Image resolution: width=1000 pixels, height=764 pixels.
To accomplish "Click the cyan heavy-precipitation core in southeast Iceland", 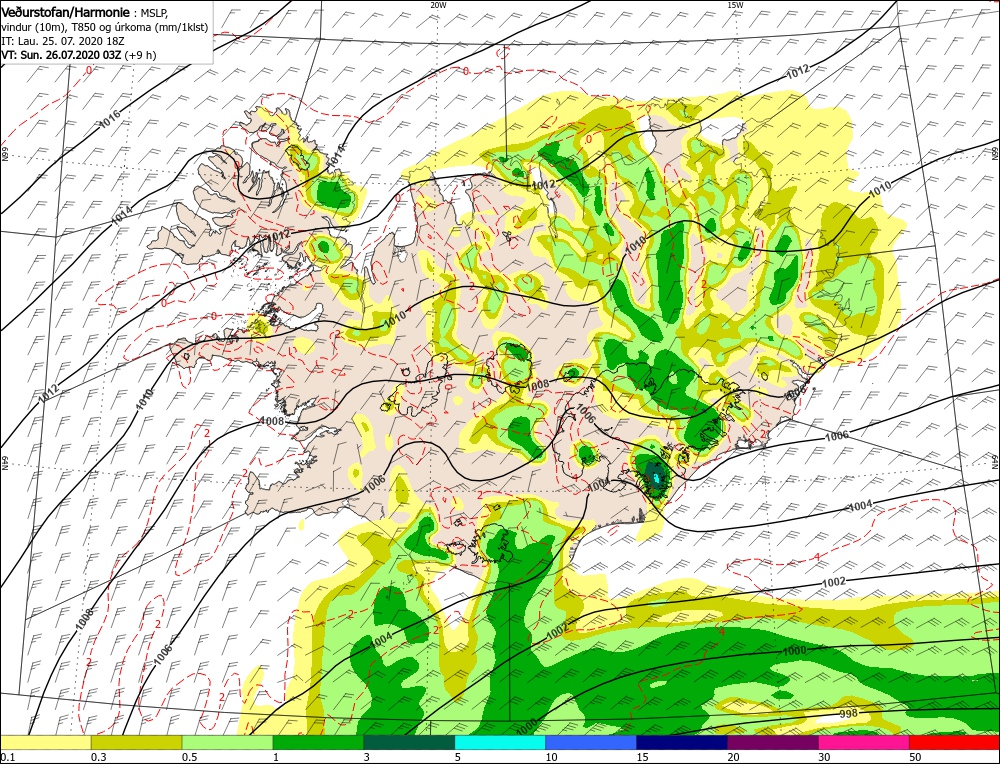I will pos(656,476).
